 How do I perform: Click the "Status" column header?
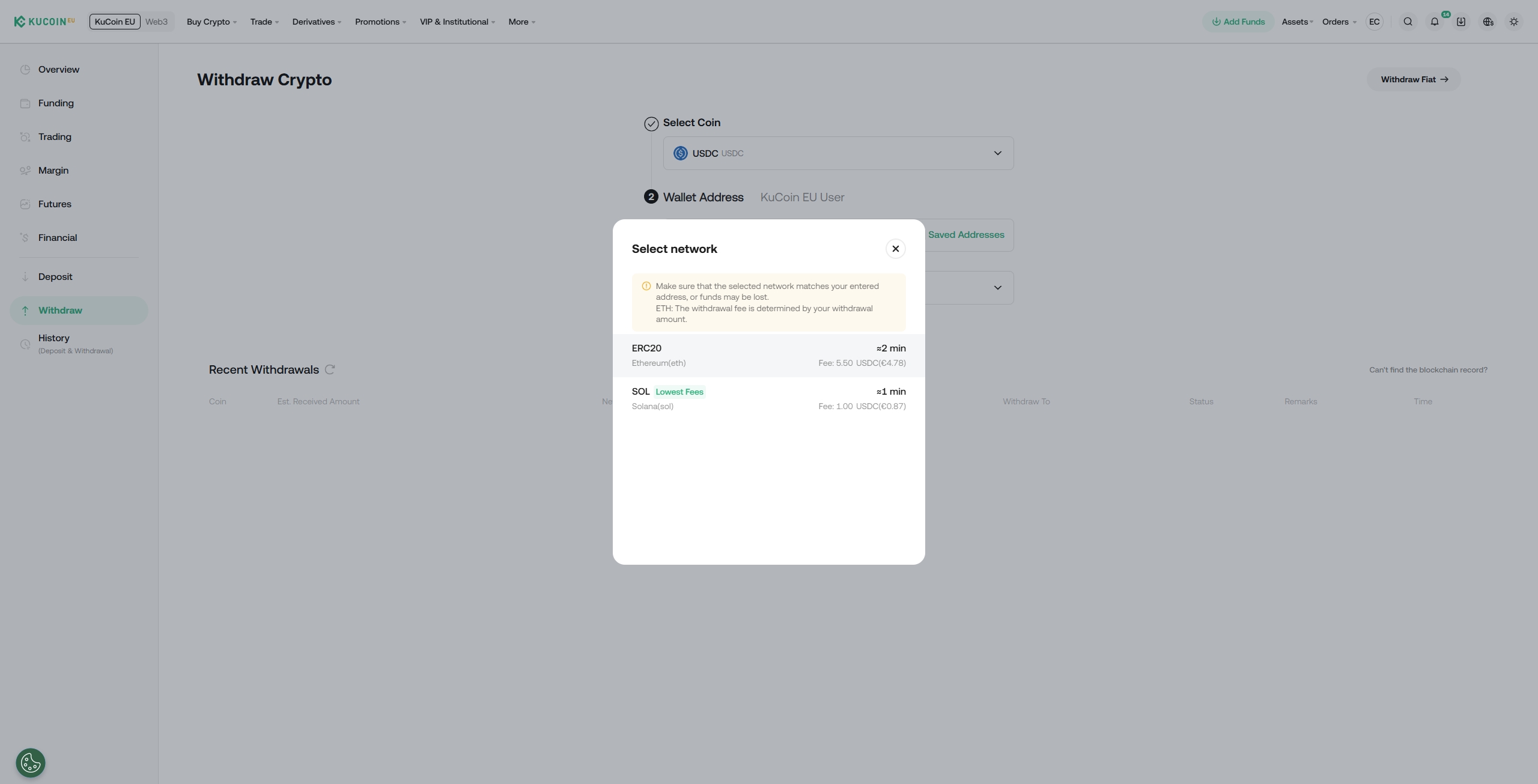tap(1201, 401)
